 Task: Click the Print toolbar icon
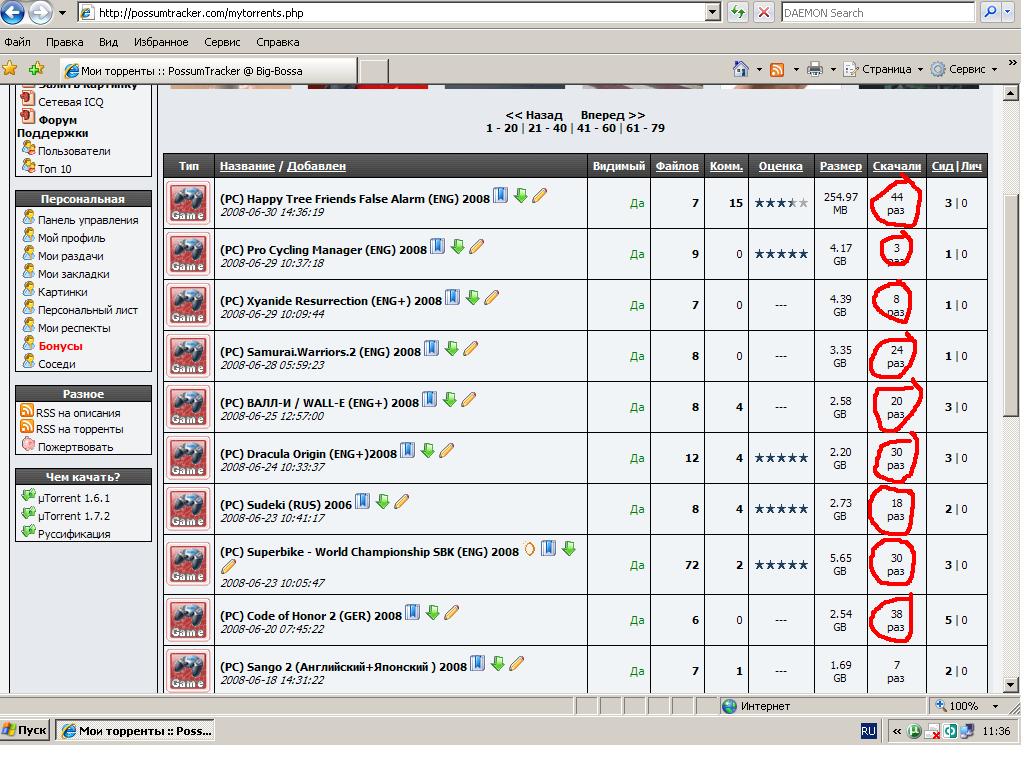814,69
